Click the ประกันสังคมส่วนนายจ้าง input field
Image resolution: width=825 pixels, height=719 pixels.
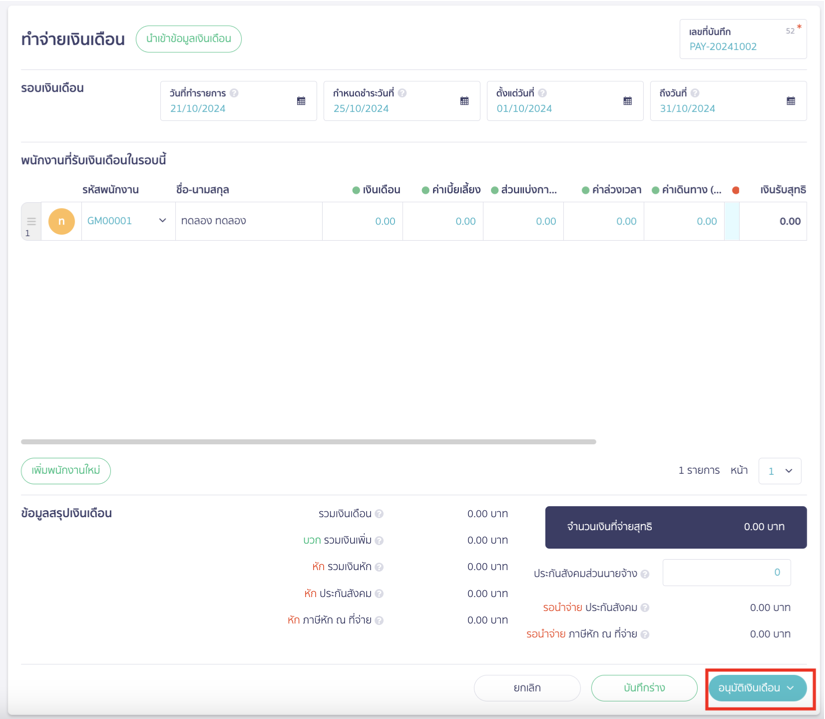coord(727,573)
